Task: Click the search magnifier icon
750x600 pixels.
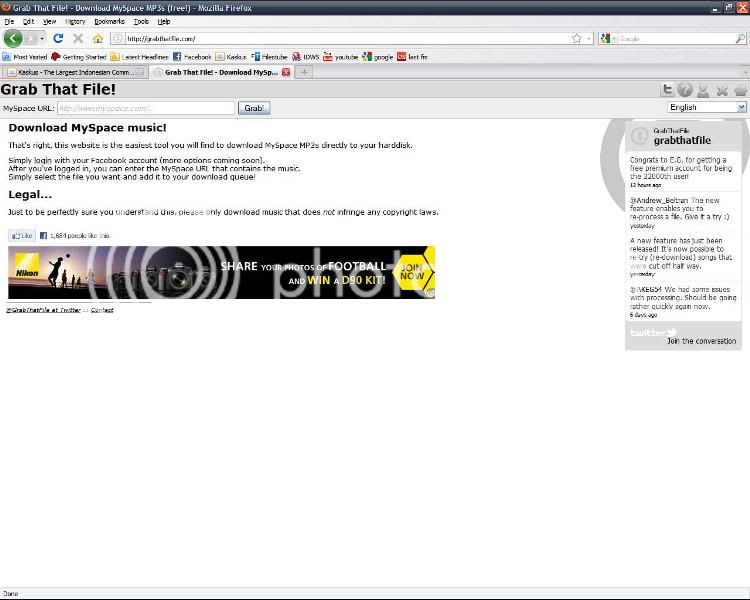Action: coord(740,38)
